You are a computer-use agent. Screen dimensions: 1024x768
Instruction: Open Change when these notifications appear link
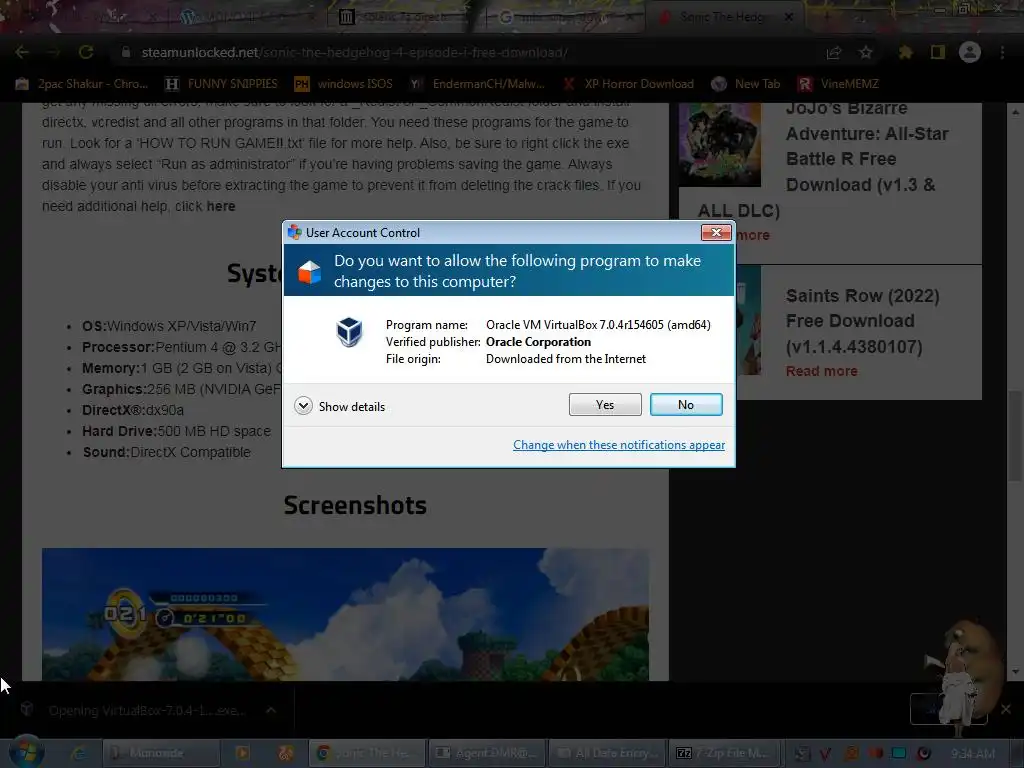coord(618,445)
